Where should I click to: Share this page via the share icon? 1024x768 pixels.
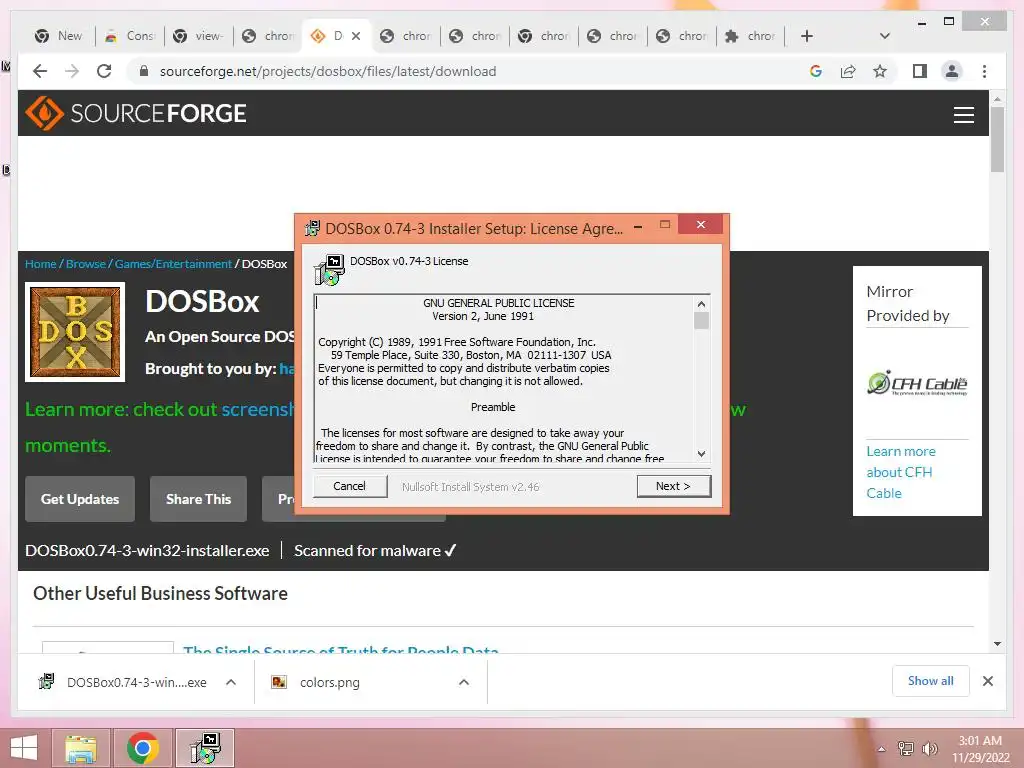(848, 71)
